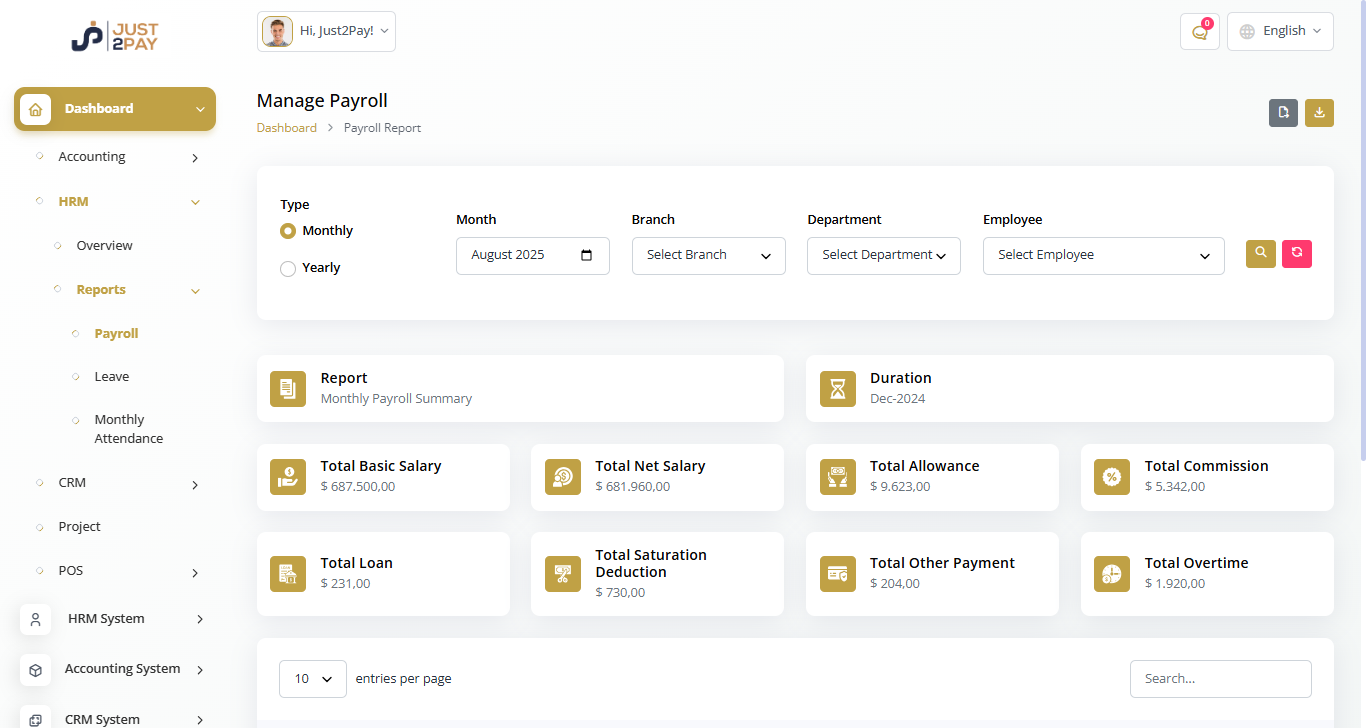The height and width of the screenshot is (728, 1366).
Task: Click the gold search filter button
Action: click(x=1260, y=254)
